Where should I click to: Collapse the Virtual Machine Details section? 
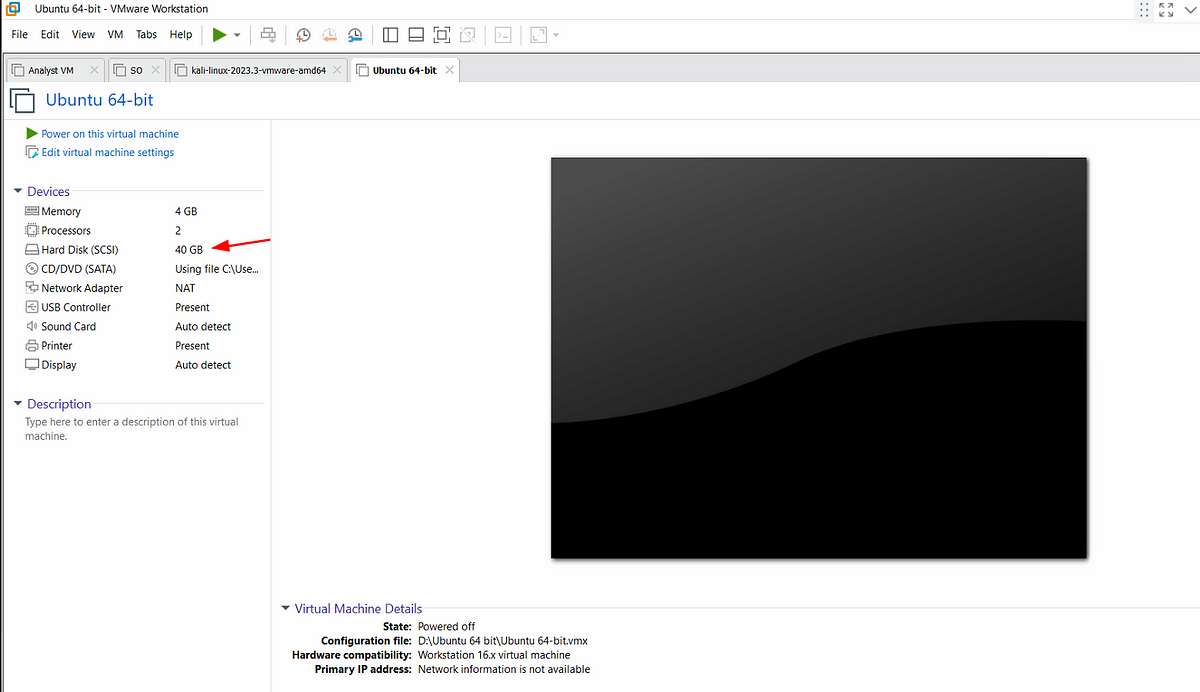click(285, 608)
